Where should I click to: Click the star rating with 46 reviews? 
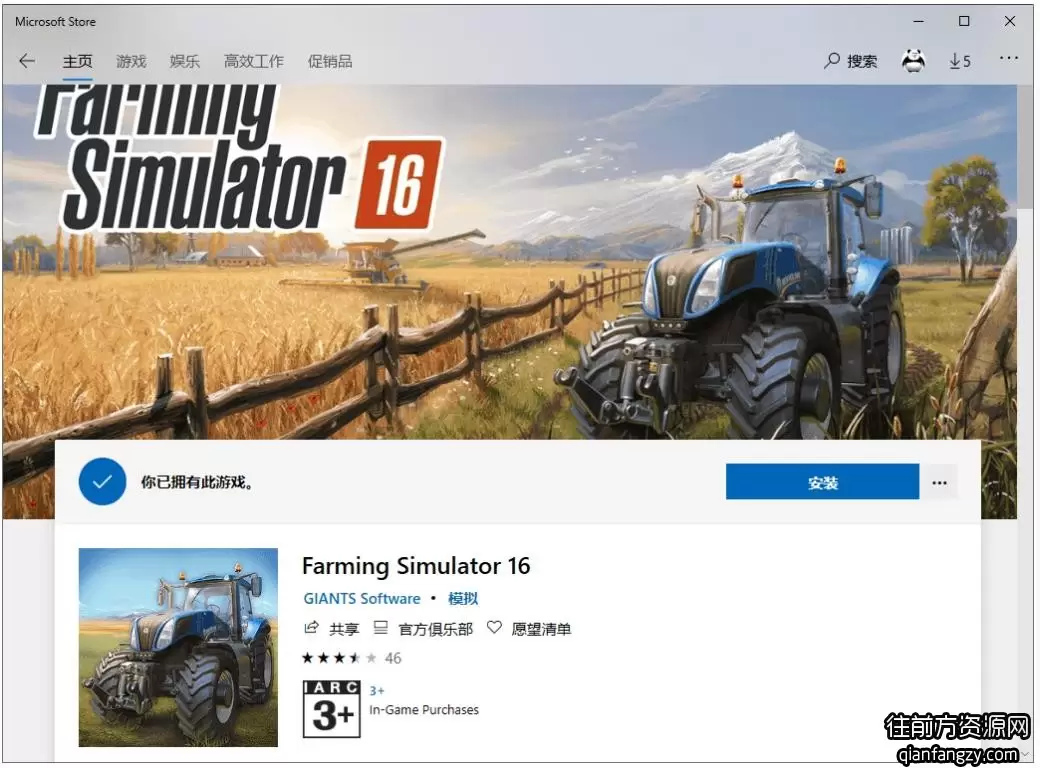tap(352, 658)
